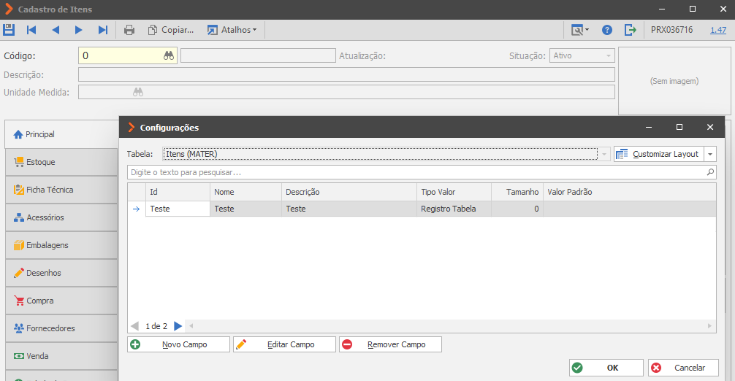Click the text search input field
This screenshot has height=381, width=735.
click(x=417, y=172)
